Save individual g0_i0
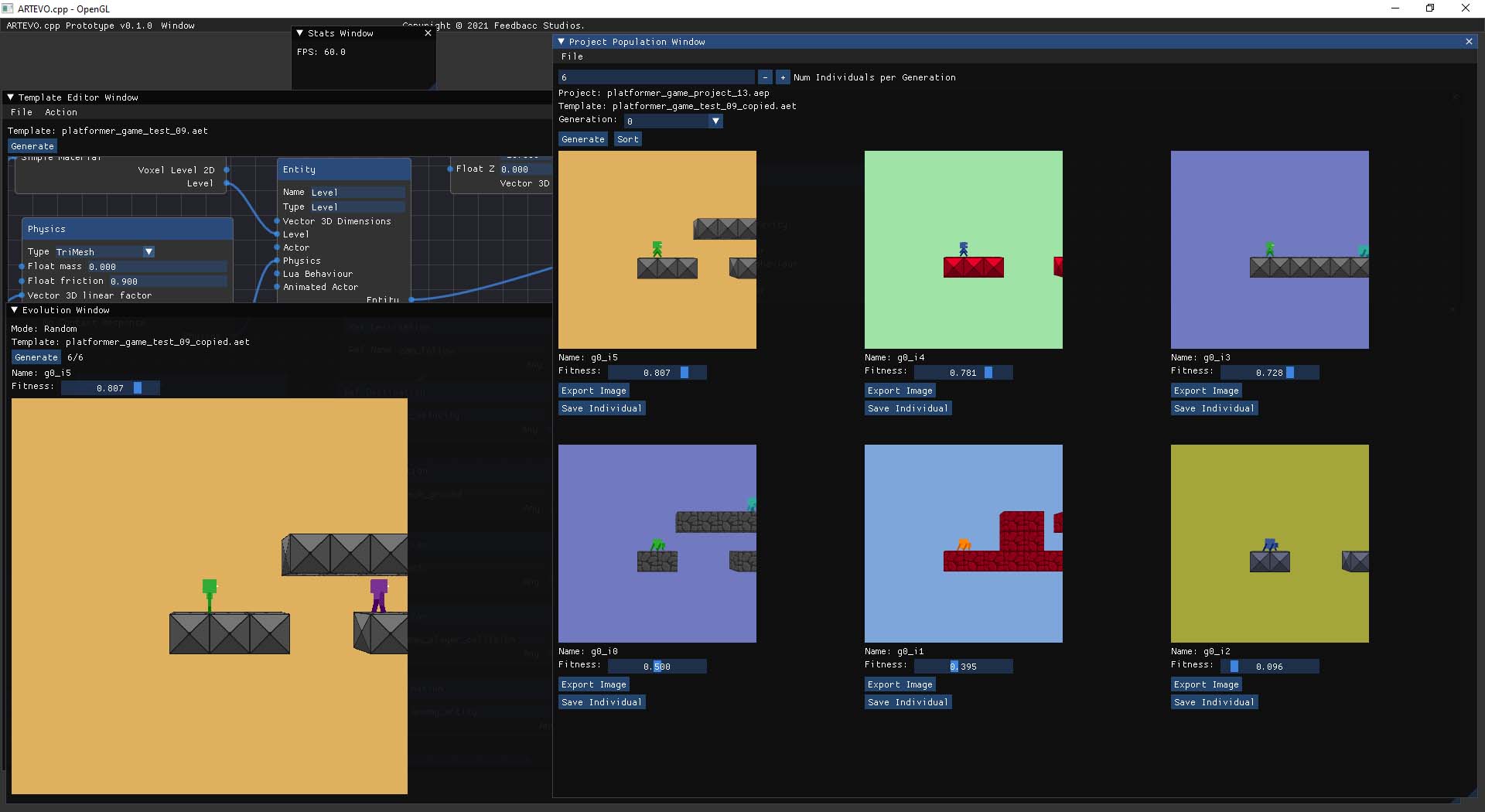 pyautogui.click(x=602, y=702)
